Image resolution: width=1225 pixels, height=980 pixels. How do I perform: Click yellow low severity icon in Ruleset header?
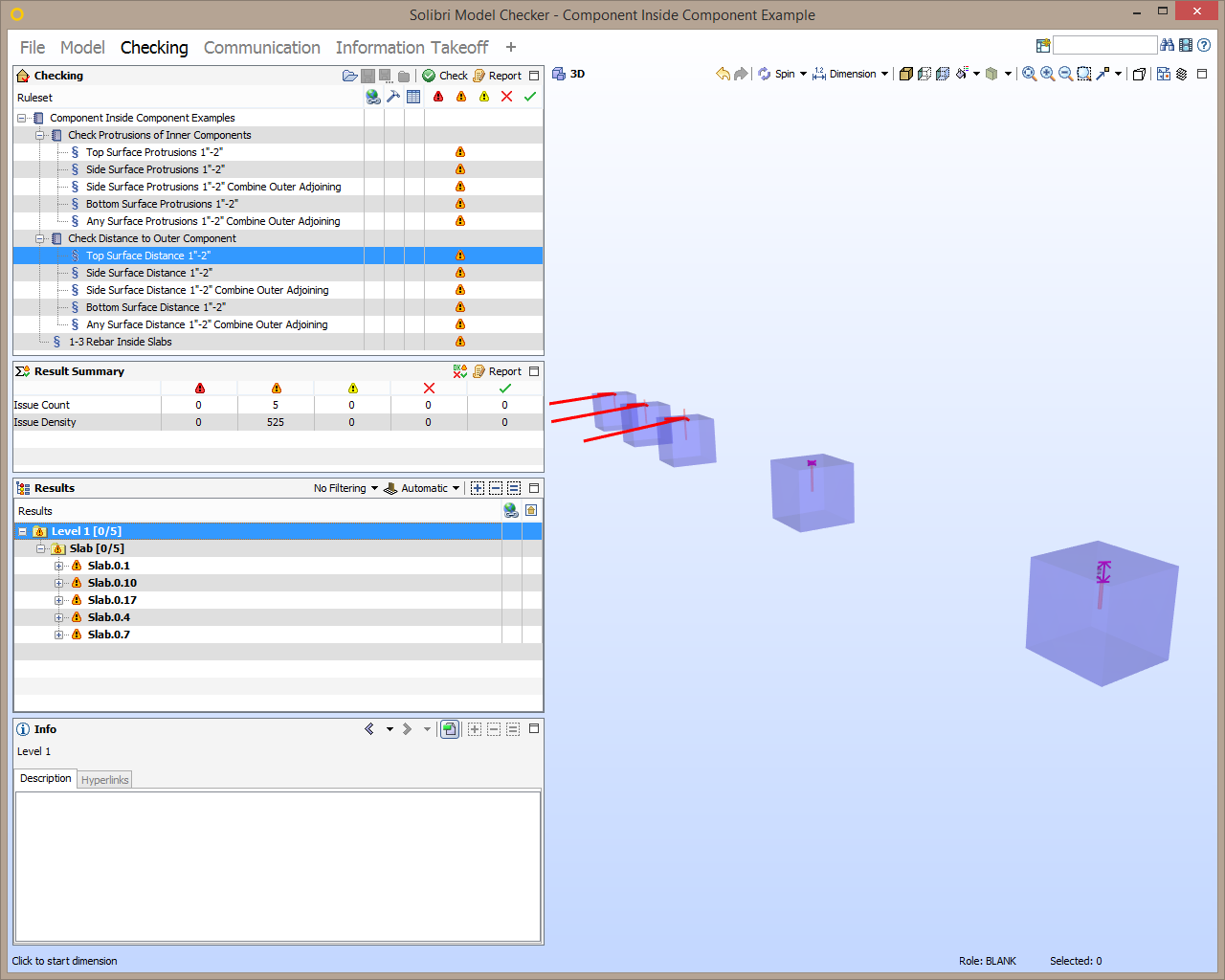point(484,97)
